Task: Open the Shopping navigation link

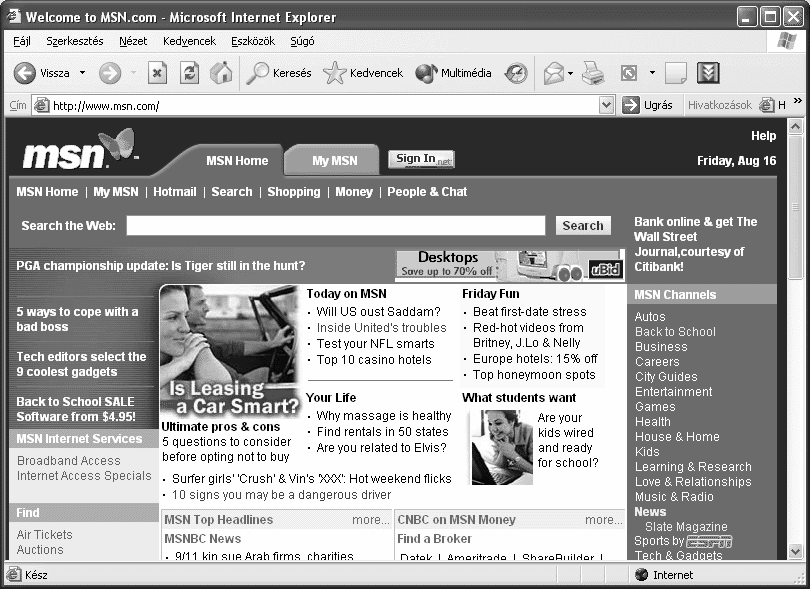Action: click(293, 192)
